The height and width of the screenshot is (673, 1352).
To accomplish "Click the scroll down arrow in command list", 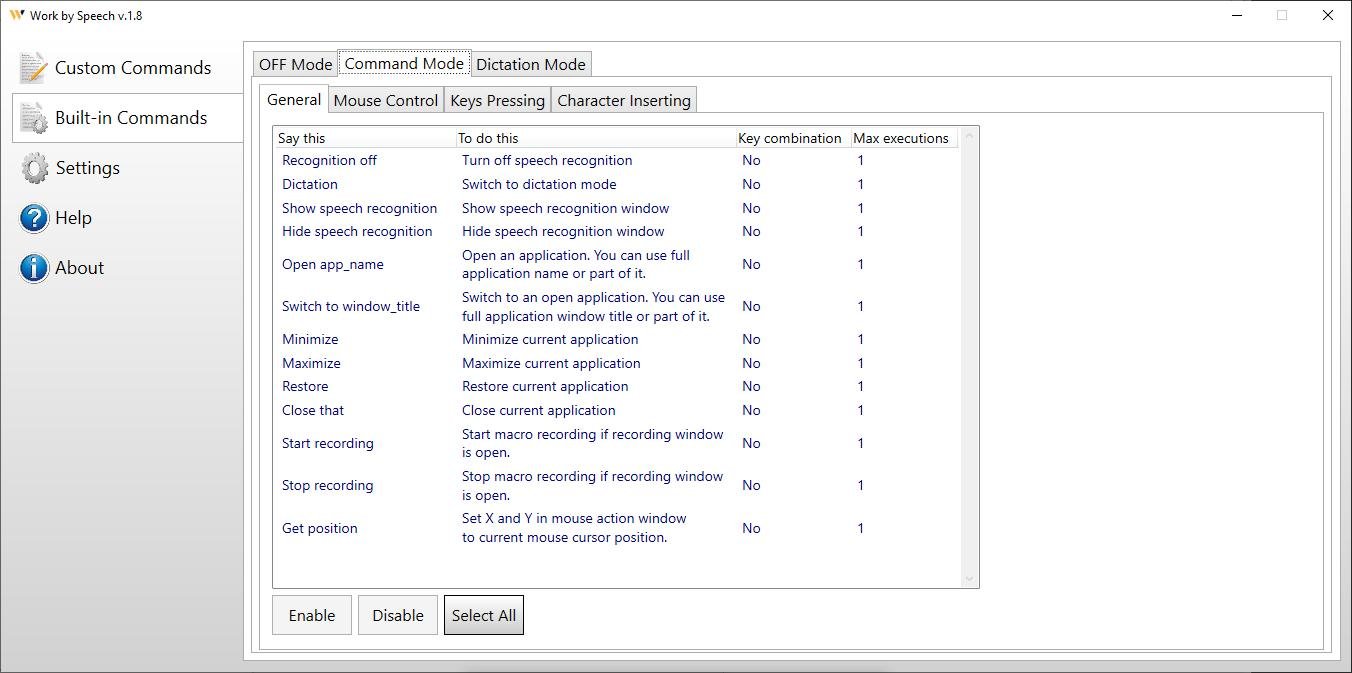I will coord(968,579).
